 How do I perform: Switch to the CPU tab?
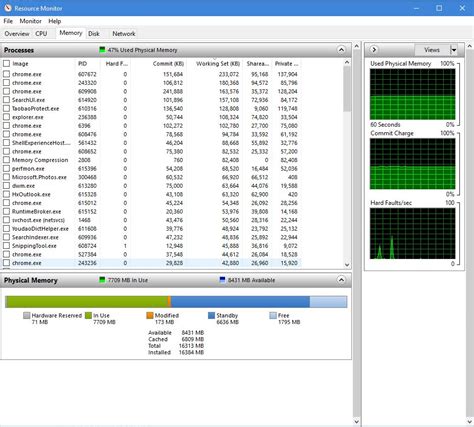pos(41,34)
